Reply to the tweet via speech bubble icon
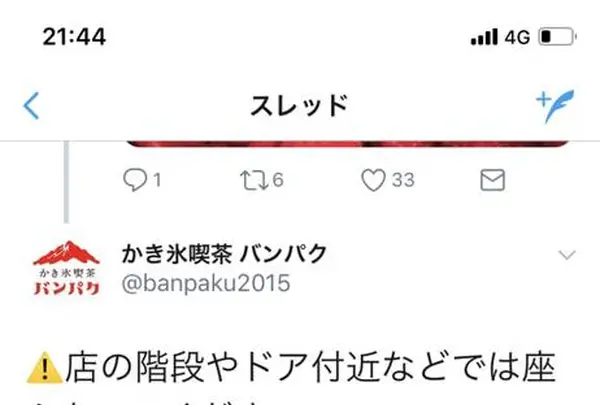Image resolution: width=600 pixels, height=405 pixels. pyautogui.click(x=135, y=180)
